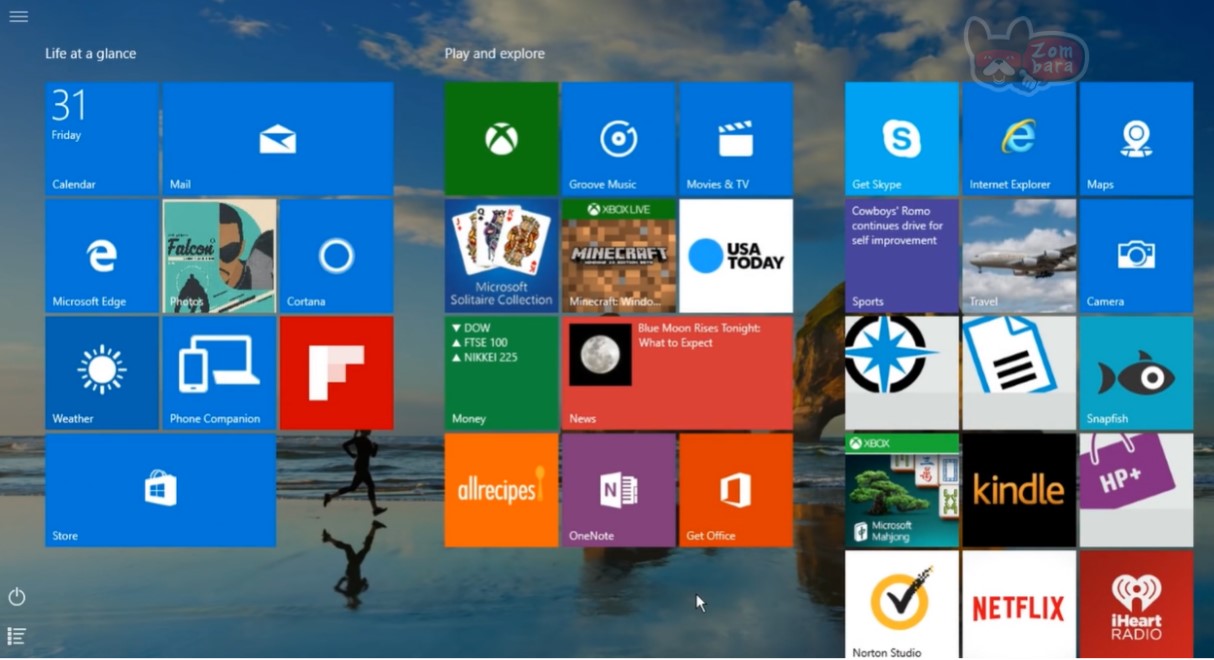Open the Sports tile about Cowboys' Romo
Viewport: 1214px width, 660px height.
902,256
